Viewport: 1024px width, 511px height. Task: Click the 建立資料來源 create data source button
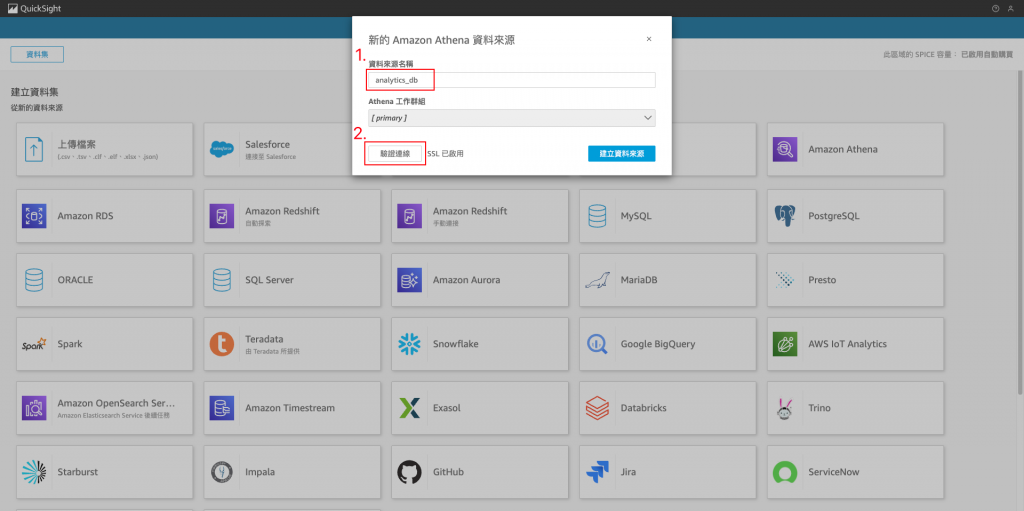pos(621,154)
